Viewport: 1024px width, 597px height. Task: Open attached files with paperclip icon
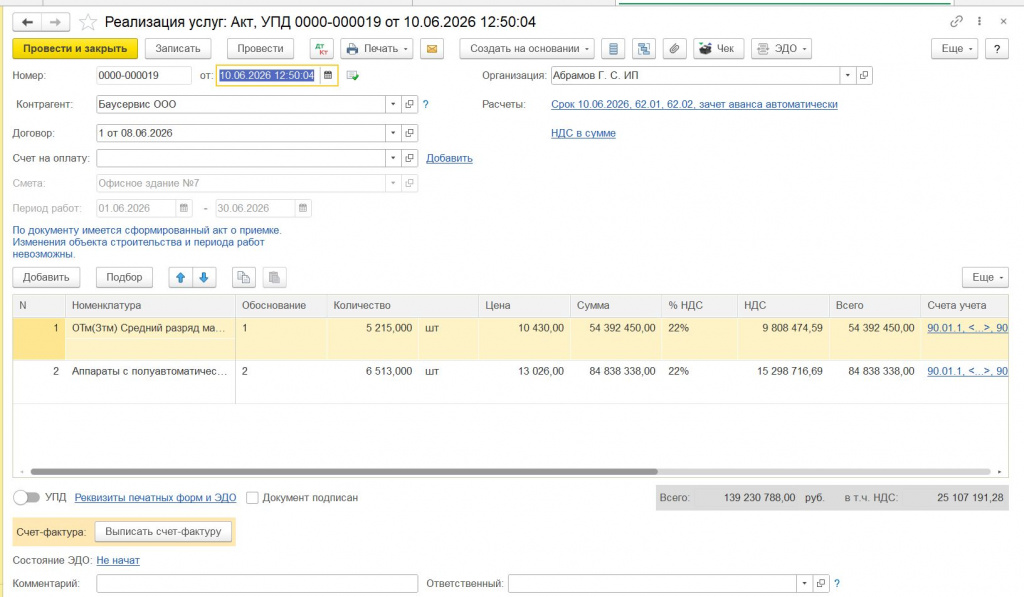pos(675,48)
